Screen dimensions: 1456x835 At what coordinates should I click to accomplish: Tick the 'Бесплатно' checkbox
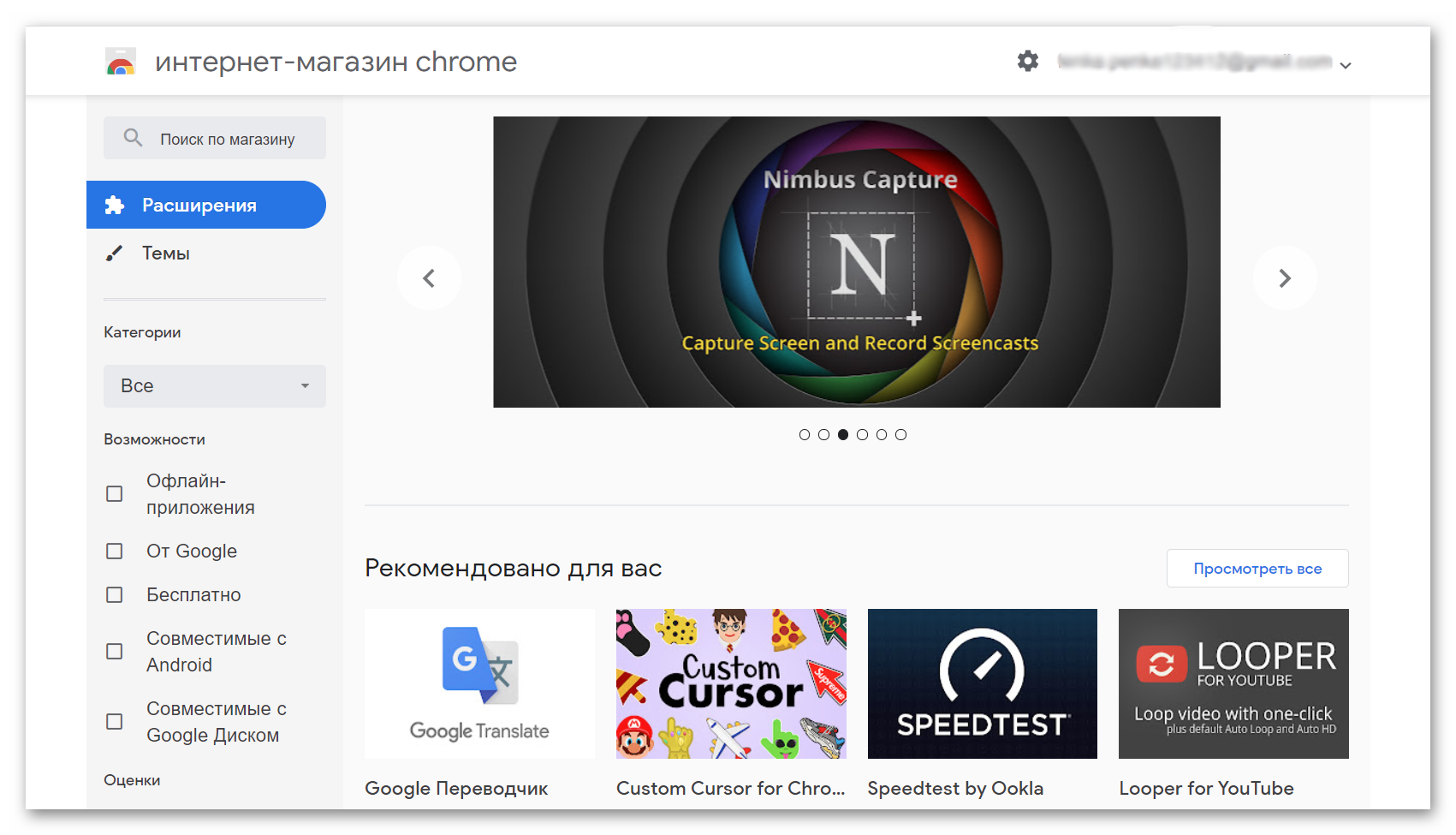(x=114, y=594)
